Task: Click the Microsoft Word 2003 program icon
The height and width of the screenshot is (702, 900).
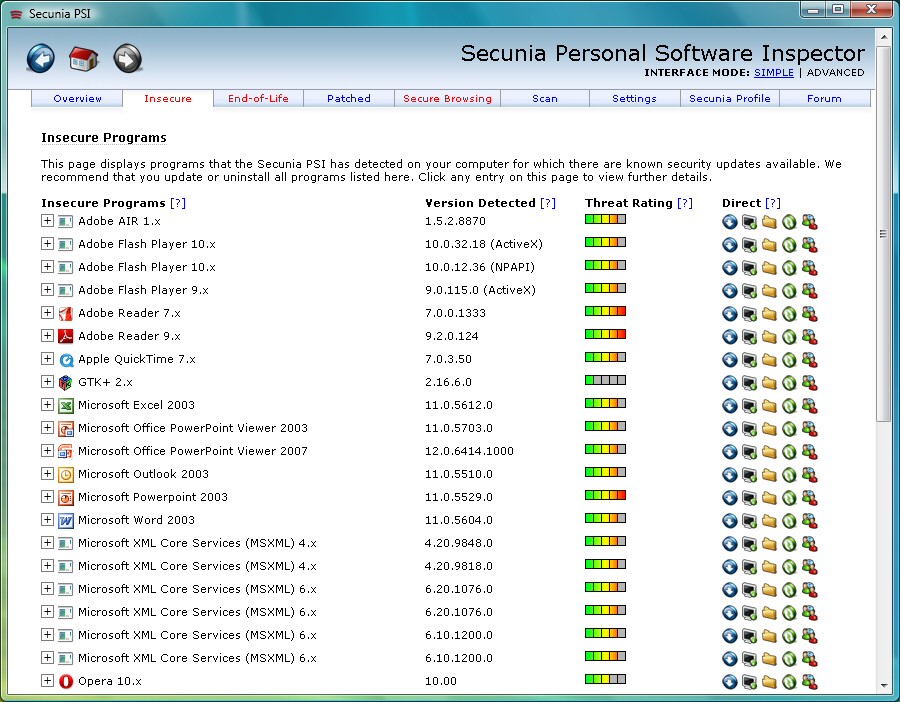Action: [66, 520]
